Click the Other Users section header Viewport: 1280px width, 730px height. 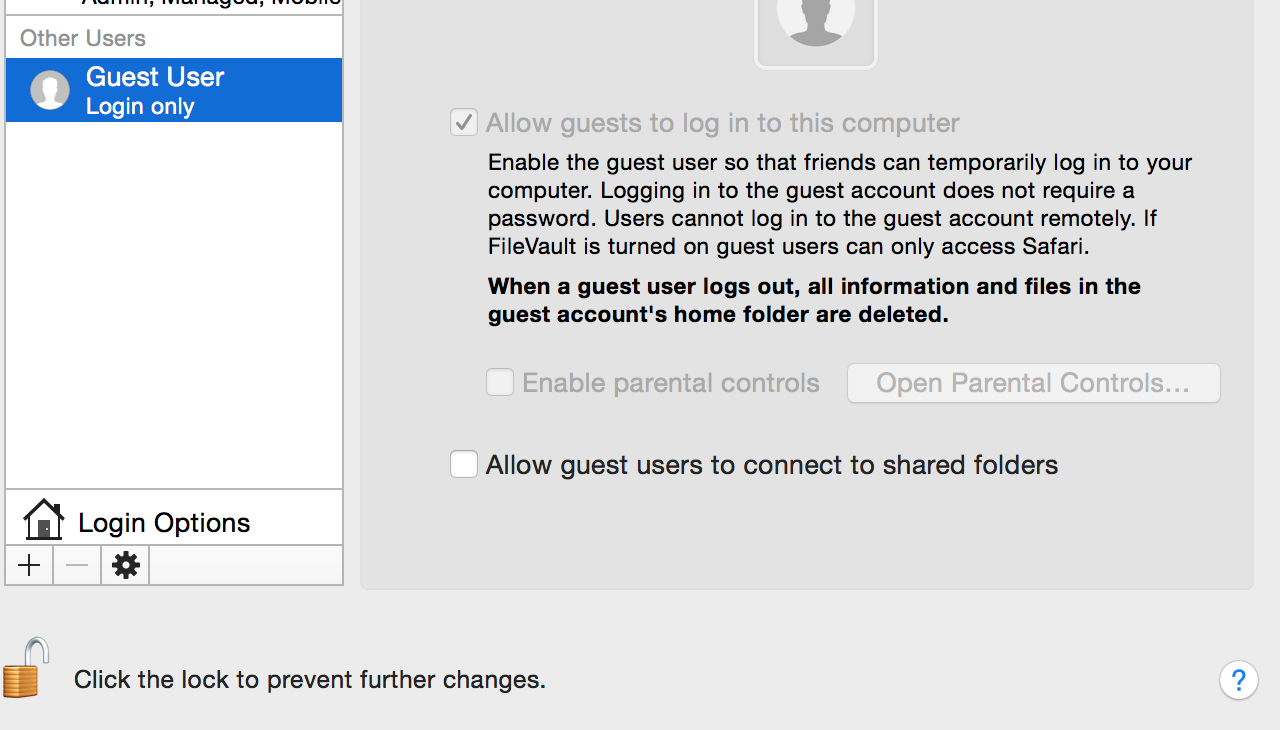point(83,38)
